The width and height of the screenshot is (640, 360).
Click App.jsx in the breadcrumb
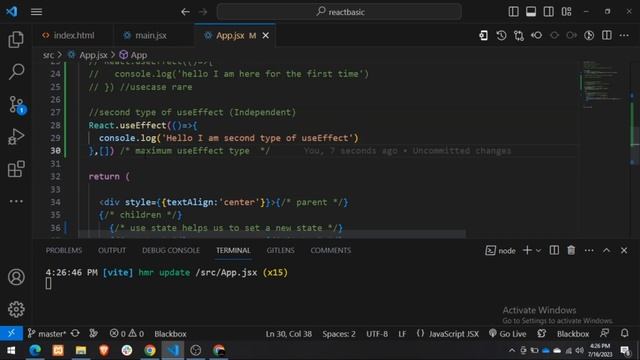[93, 55]
